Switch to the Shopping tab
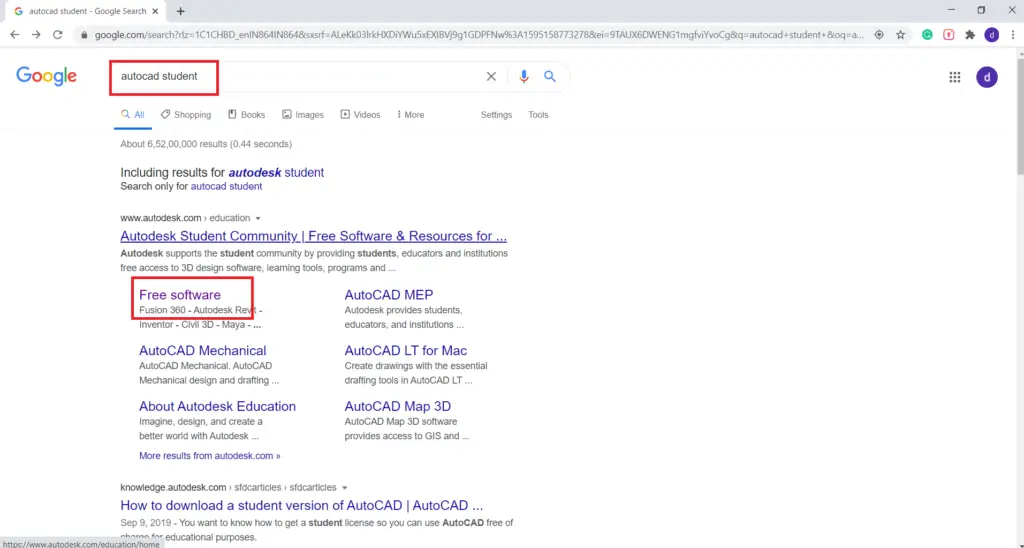Screen dimensions: 1024x548 [x=186, y=114]
